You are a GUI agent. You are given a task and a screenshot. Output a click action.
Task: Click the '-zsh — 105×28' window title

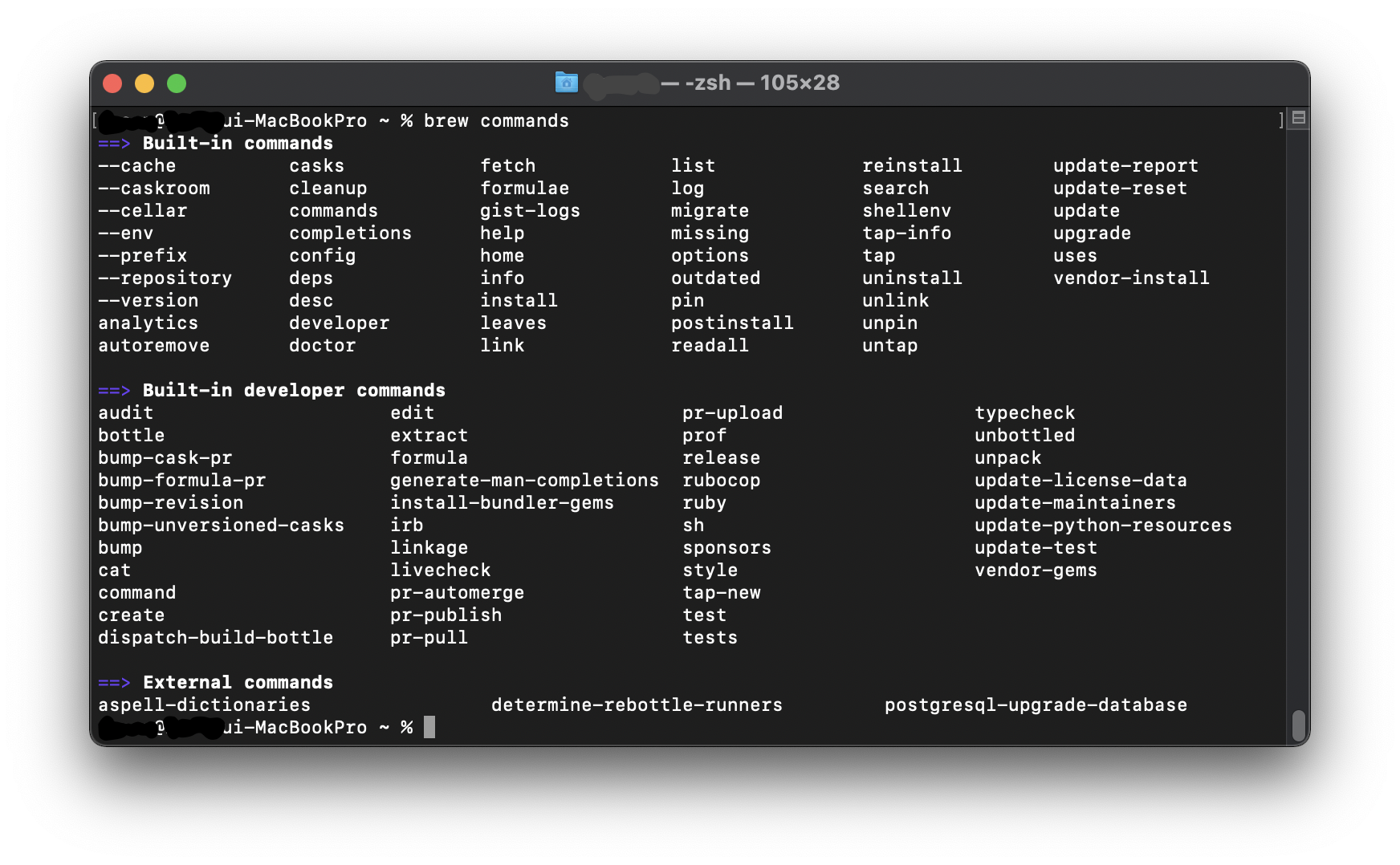click(x=762, y=83)
